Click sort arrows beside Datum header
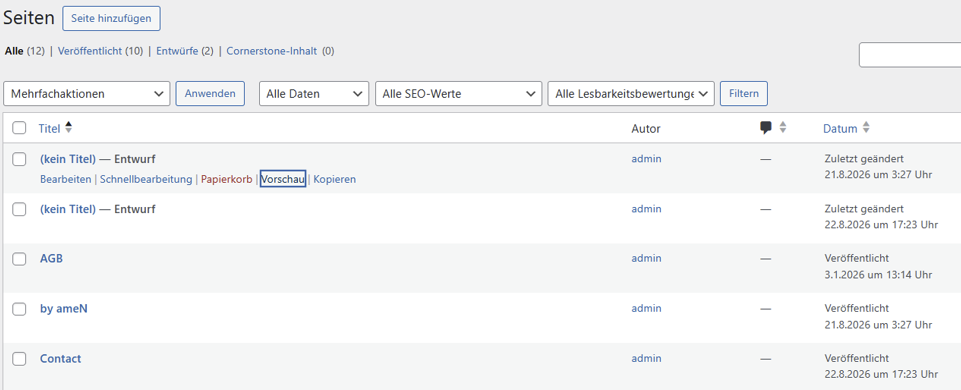This screenshot has width=961, height=390. click(x=865, y=128)
